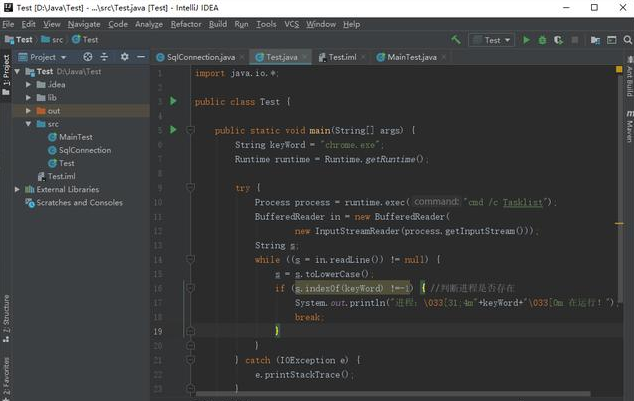Toggle the Favorites tool window

click(x=5, y=373)
